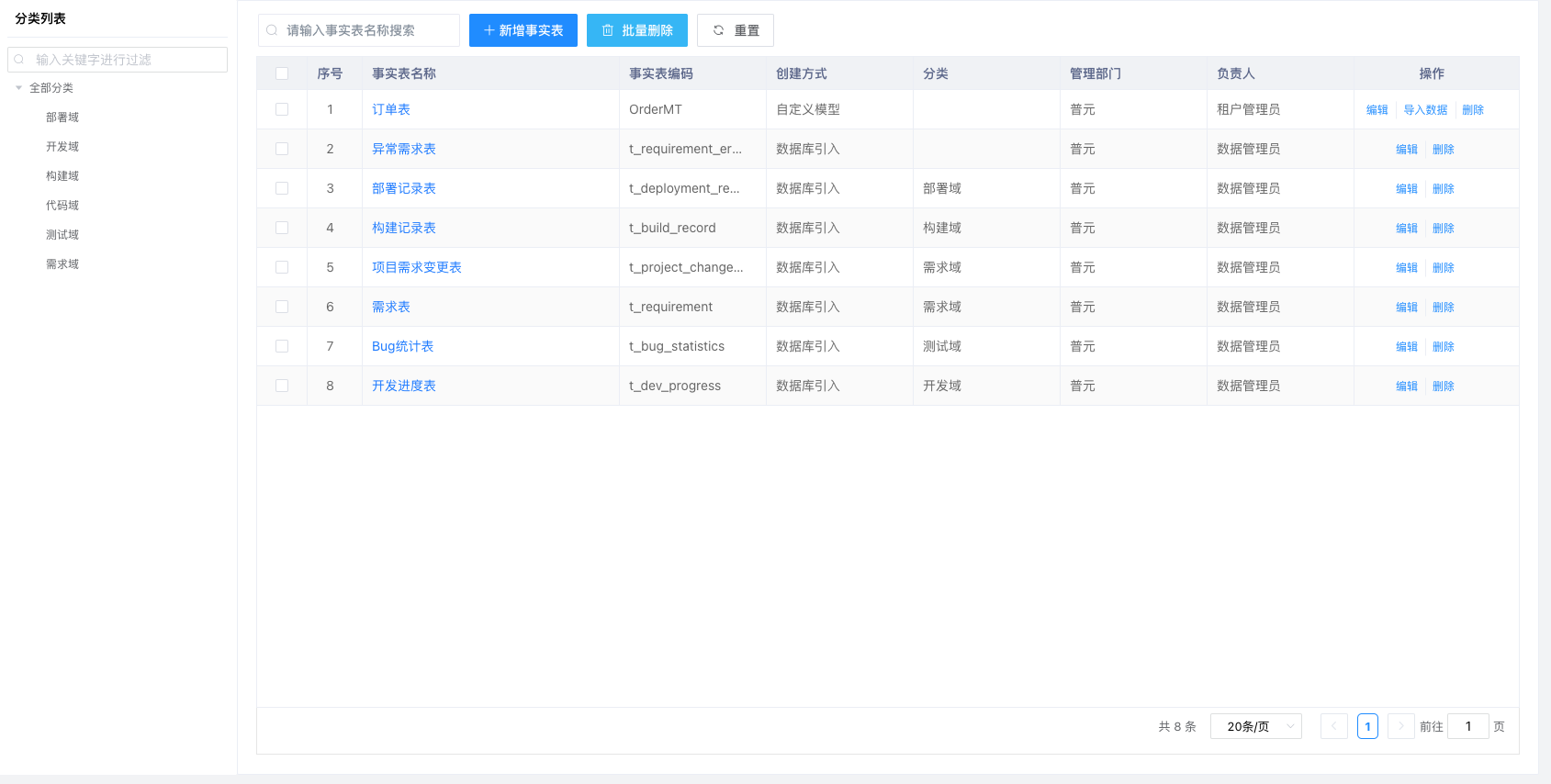Click the magnifier icon in category filter box
Screen dimensions: 1551x784
[x=19, y=60]
